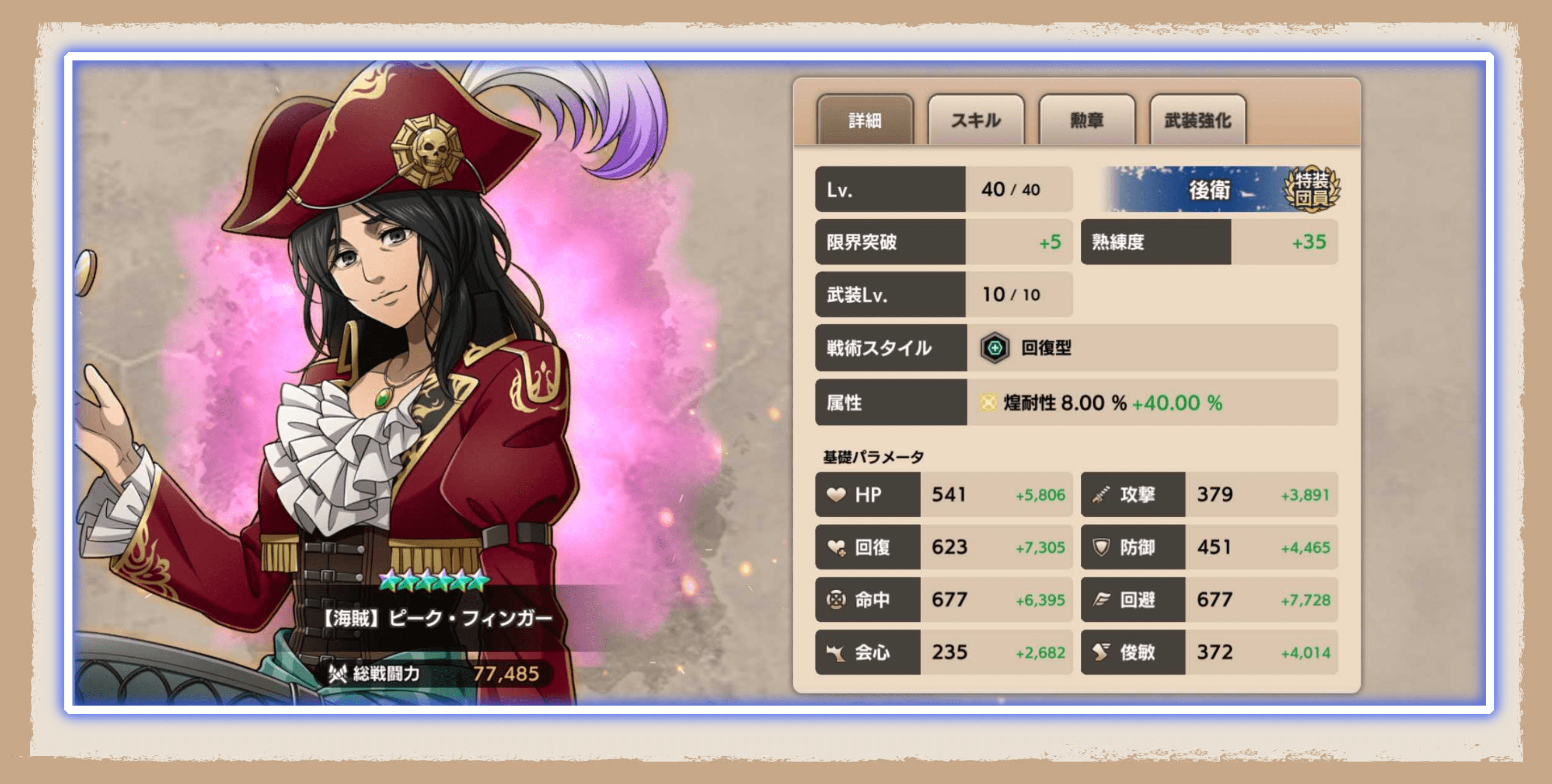Click the 回復型 tactic style icon

[x=995, y=348]
